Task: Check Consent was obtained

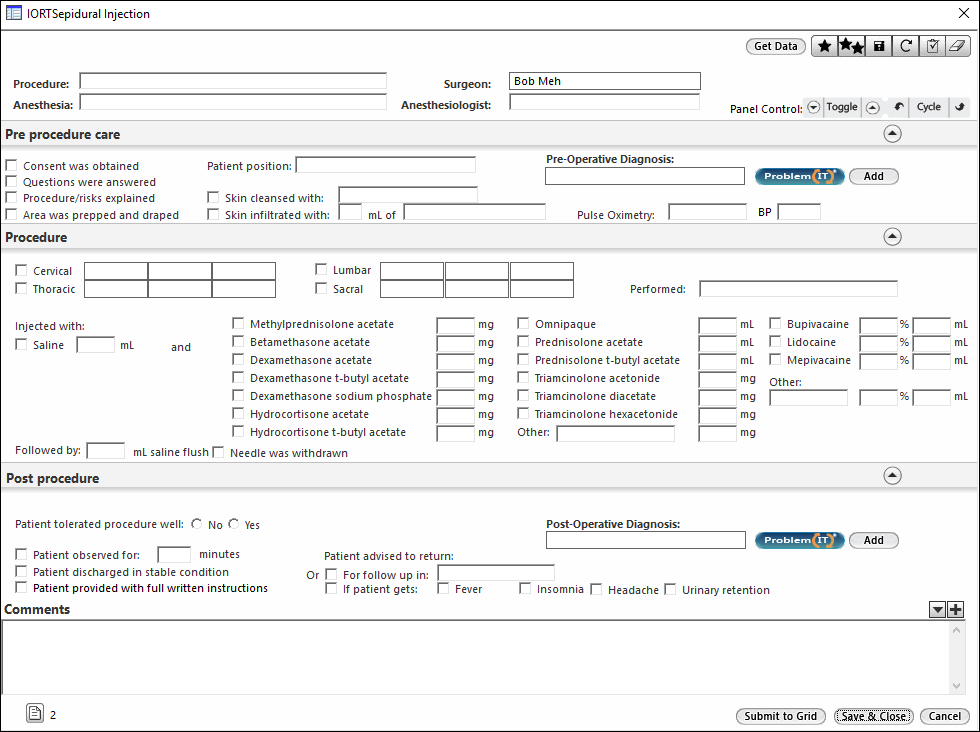Action: click(11, 166)
